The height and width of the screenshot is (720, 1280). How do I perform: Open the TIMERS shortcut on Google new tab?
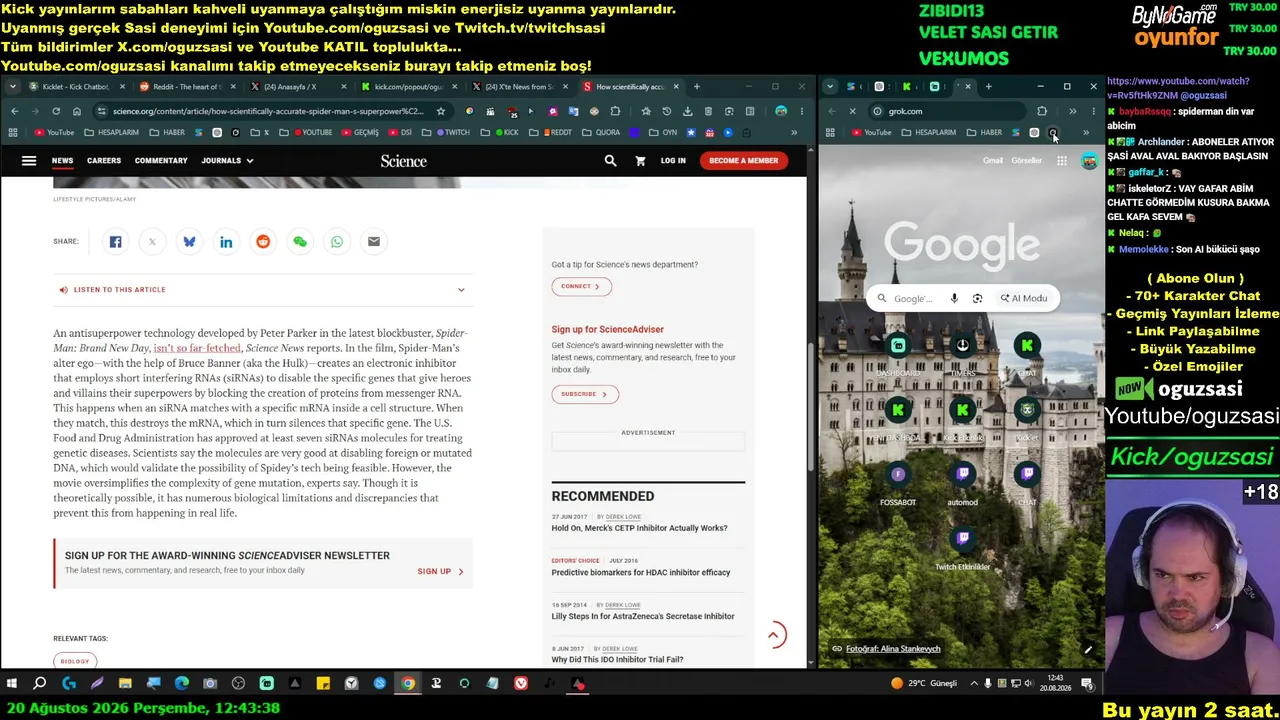tap(963, 352)
